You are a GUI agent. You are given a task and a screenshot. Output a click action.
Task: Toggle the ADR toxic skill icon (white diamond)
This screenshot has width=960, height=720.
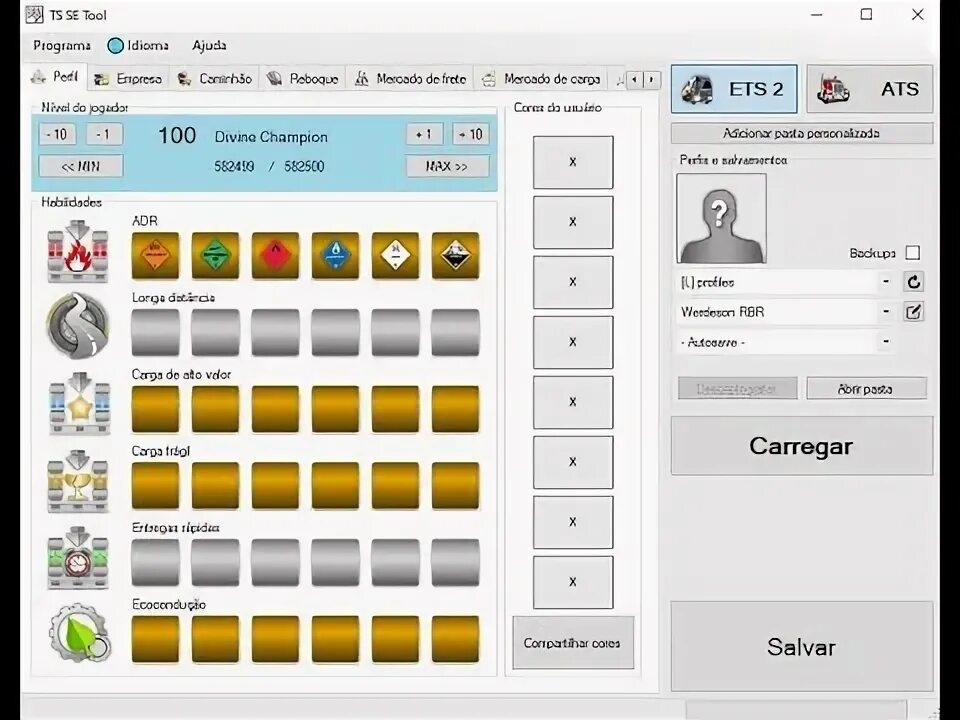pos(396,255)
